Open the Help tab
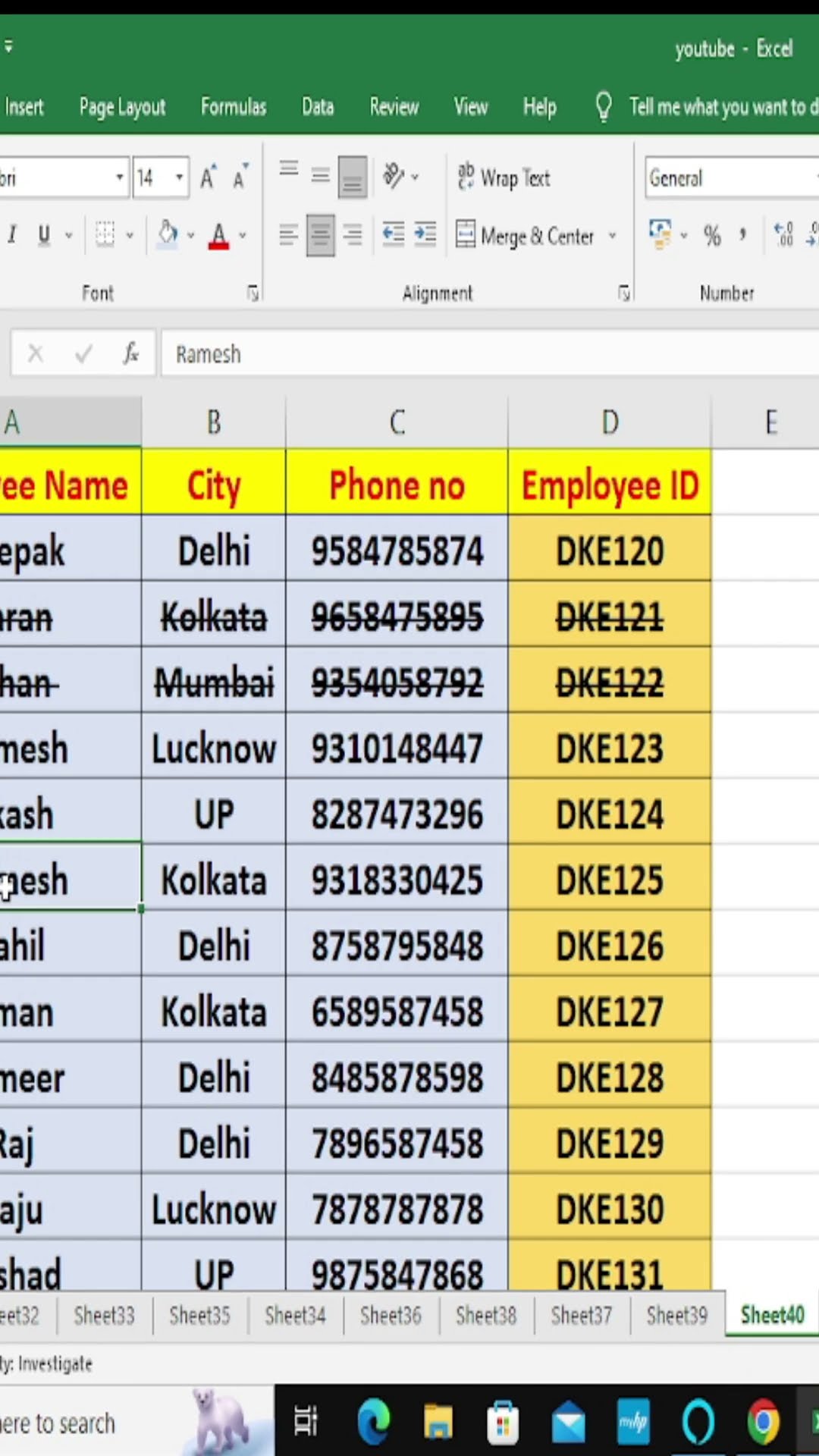The height and width of the screenshot is (1456, 819). [x=539, y=108]
